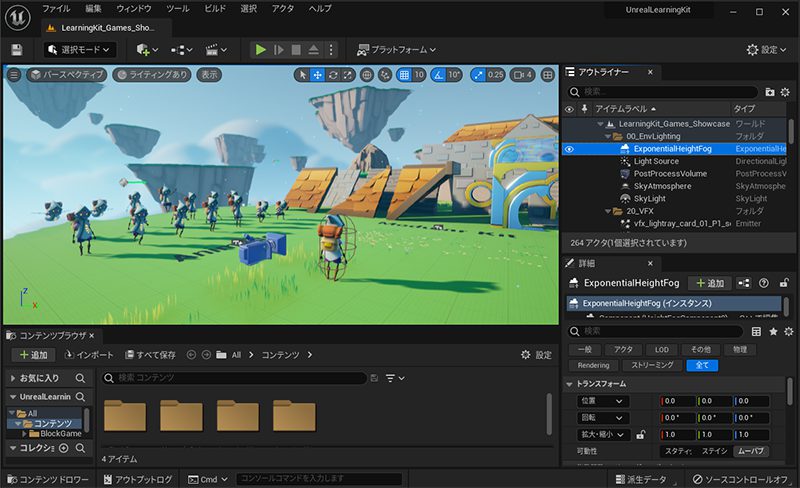Open the outliner settings gear
This screenshot has height=488, width=800.
pyautogui.click(x=787, y=91)
